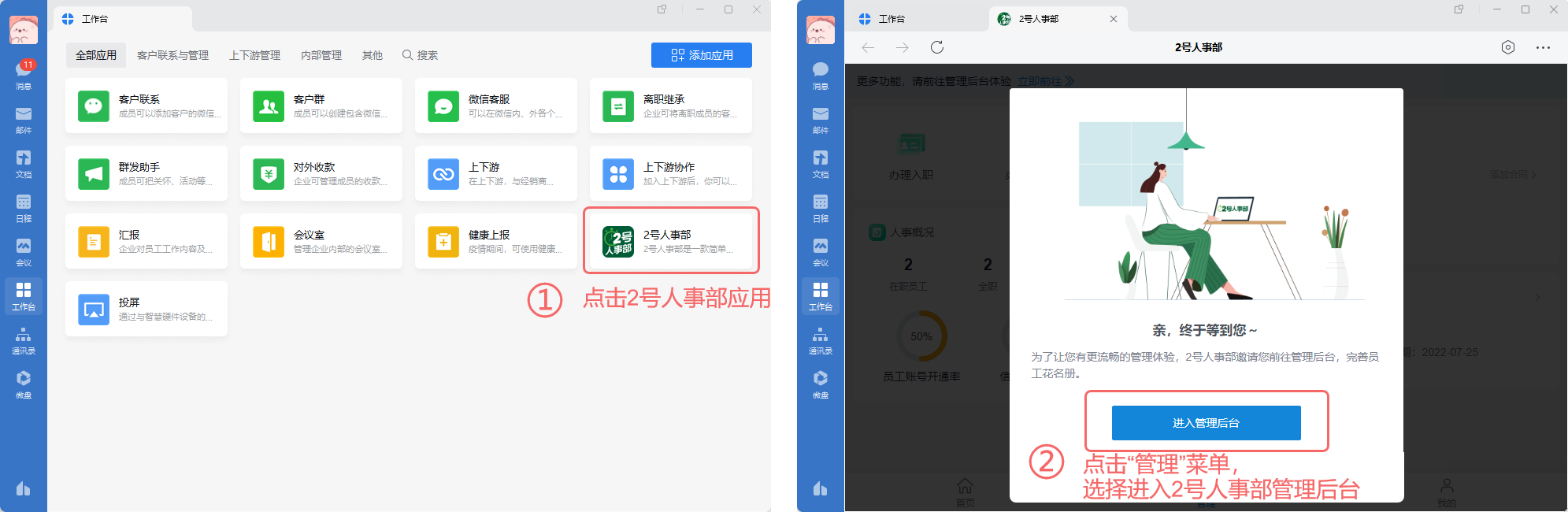Open the 离职继承 app card
Viewport: 1568px width, 512px height.
671,106
